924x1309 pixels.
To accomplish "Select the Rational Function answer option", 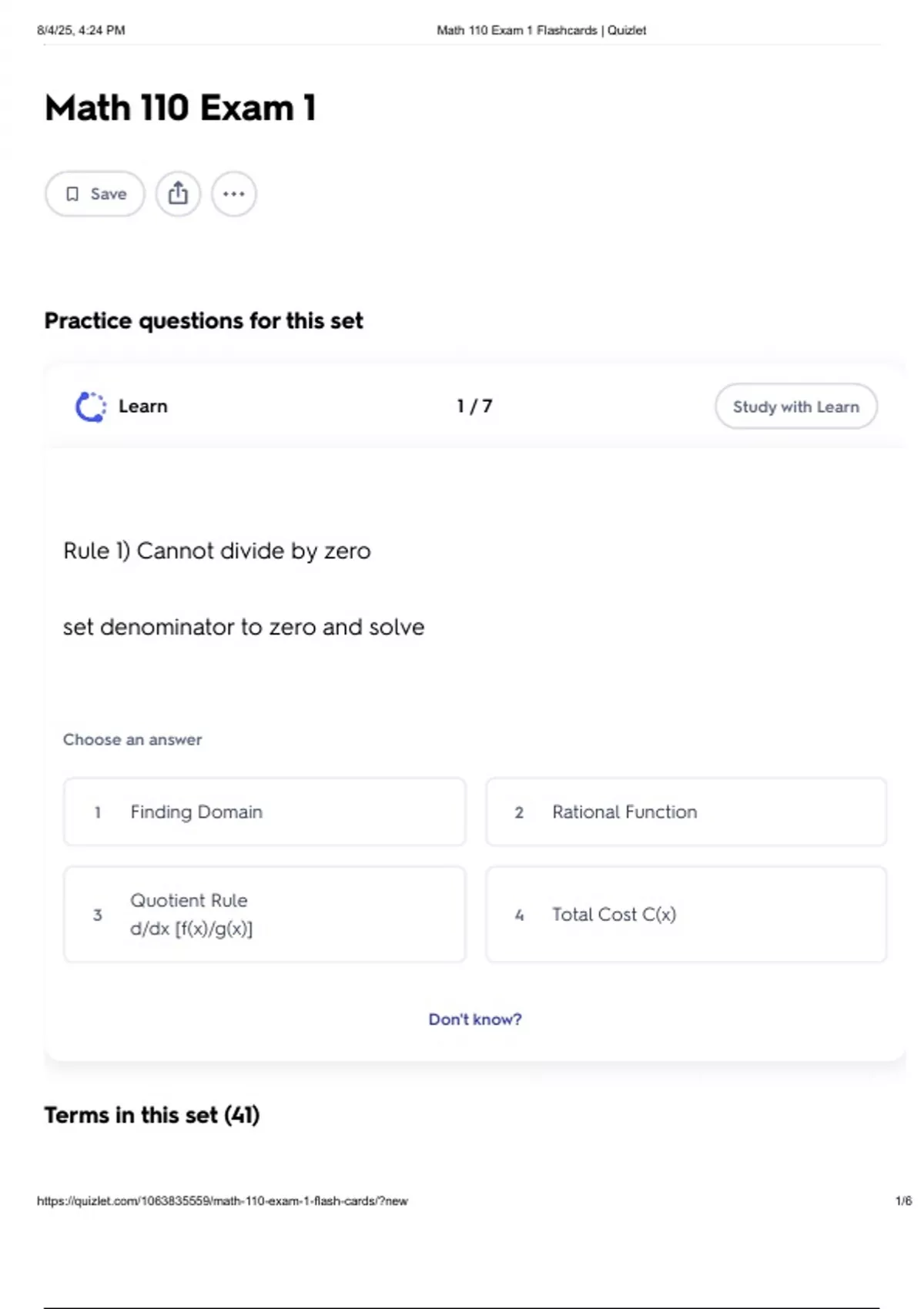I will [x=685, y=812].
